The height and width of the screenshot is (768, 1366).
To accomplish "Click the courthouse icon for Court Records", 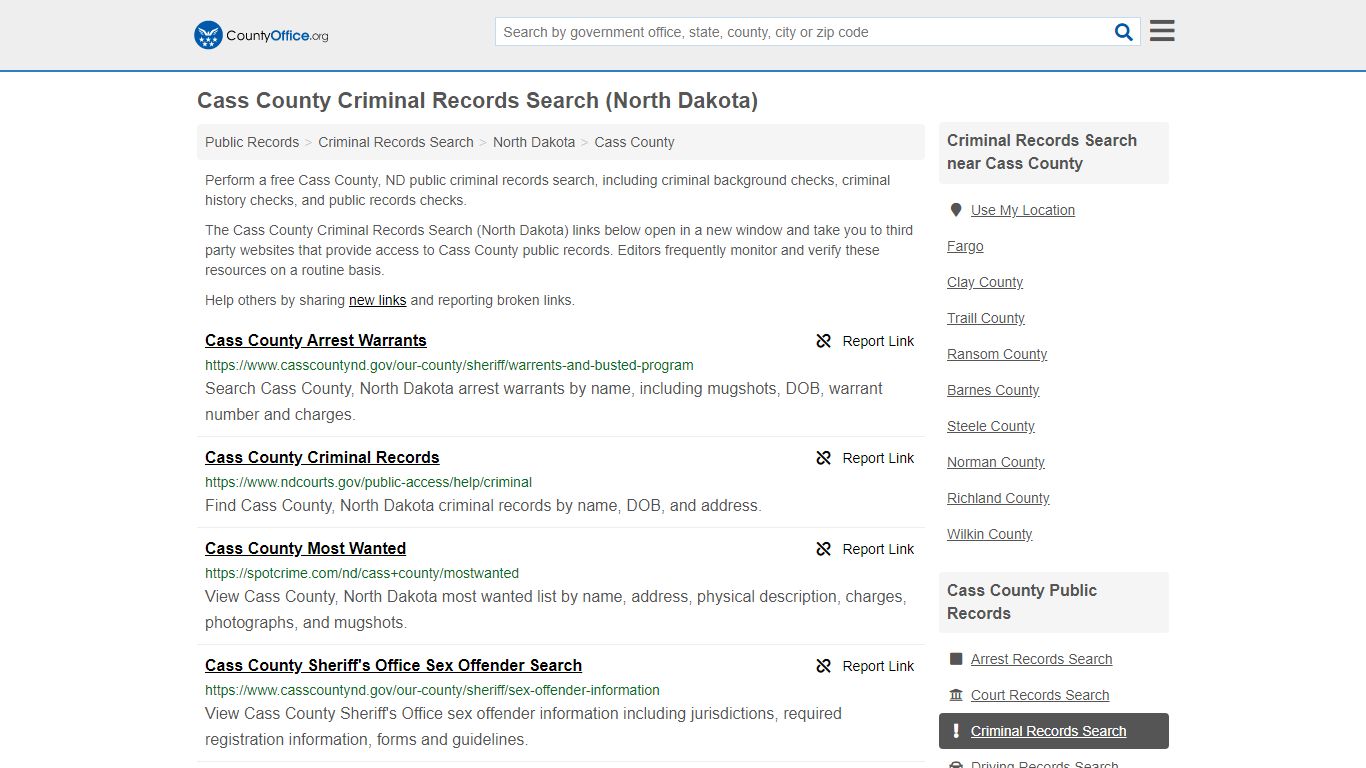I will pyautogui.click(x=956, y=695).
